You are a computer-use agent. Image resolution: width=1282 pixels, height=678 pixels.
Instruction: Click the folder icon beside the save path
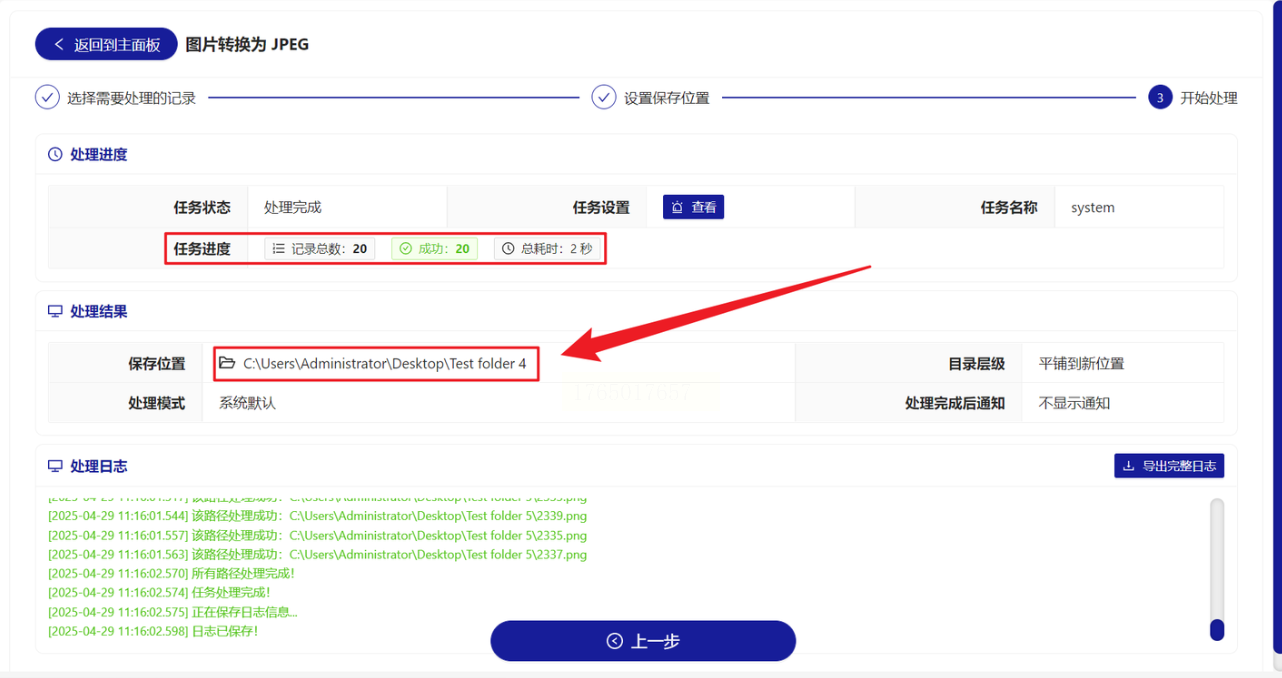click(227, 364)
